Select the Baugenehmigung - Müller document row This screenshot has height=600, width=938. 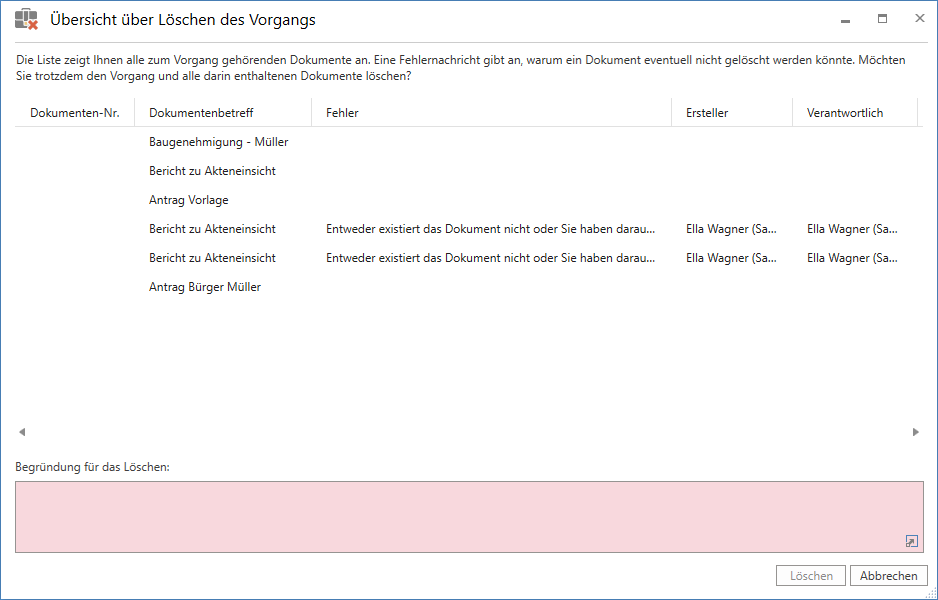(x=469, y=142)
